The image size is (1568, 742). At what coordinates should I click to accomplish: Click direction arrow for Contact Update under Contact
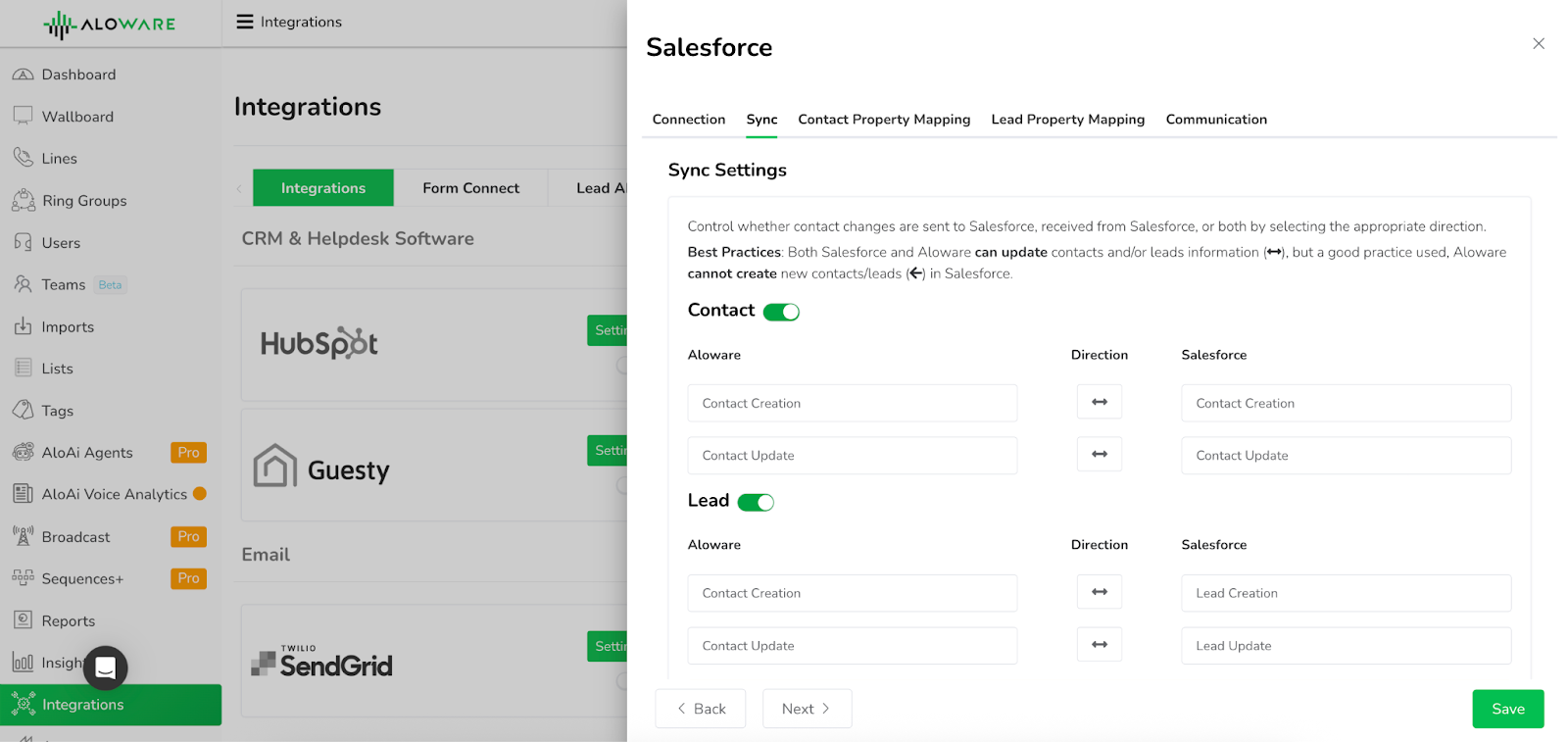1100,454
